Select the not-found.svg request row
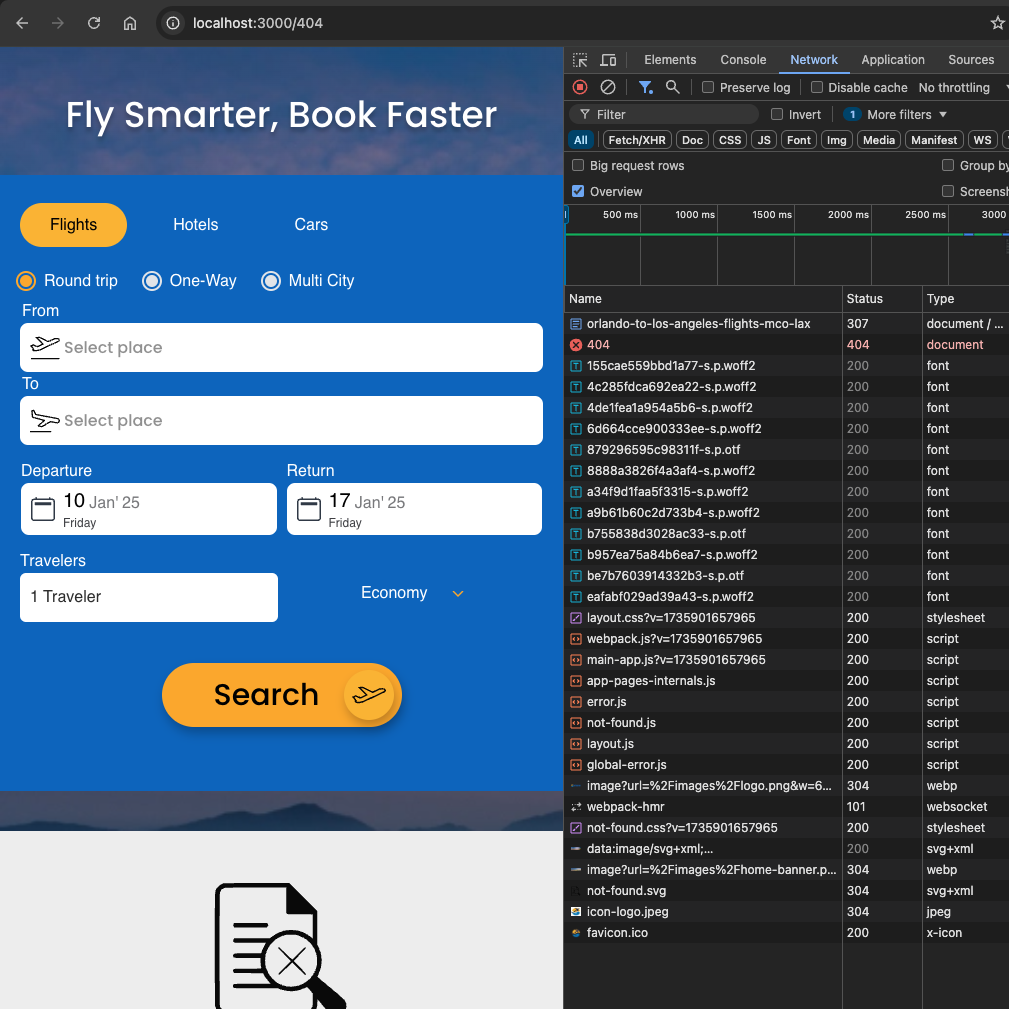 [786, 891]
